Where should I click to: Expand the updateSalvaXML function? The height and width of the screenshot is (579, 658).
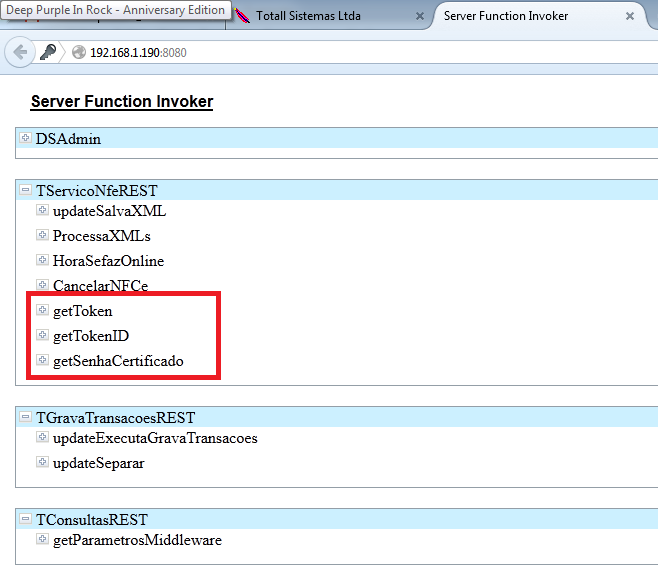click(x=42, y=210)
